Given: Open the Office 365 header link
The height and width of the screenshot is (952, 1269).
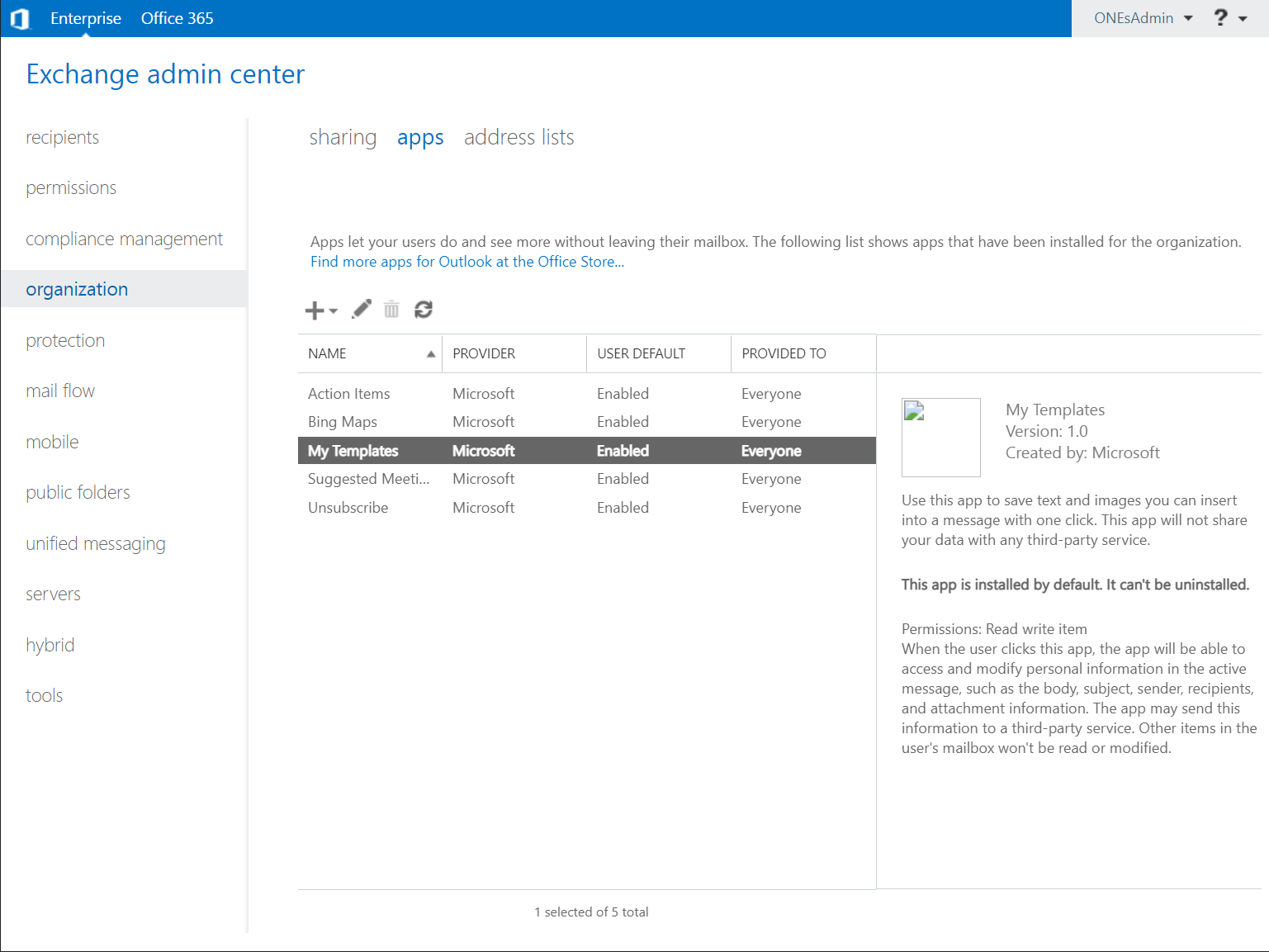Looking at the screenshot, I should coord(177,18).
